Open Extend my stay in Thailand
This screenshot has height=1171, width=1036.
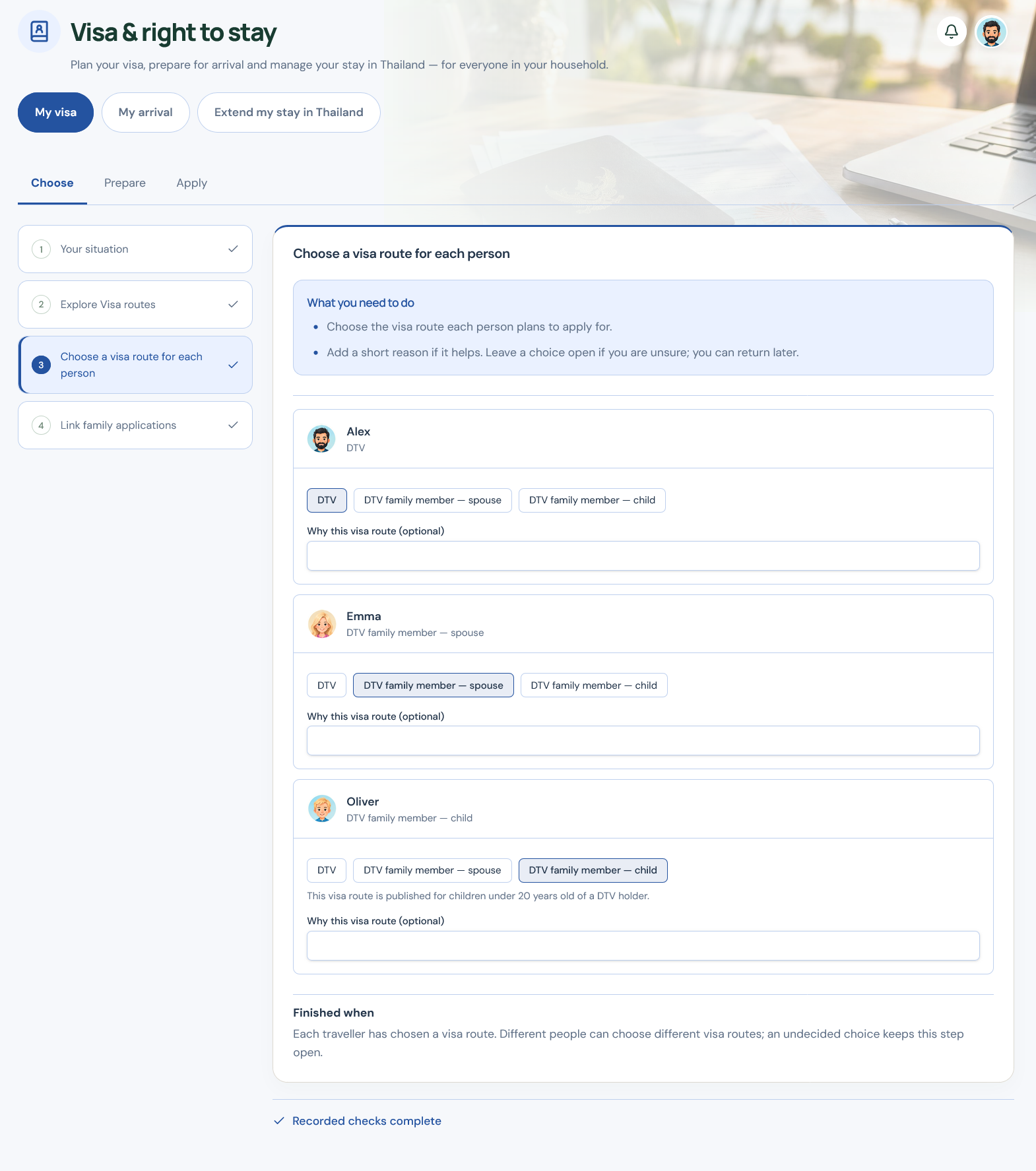click(289, 112)
